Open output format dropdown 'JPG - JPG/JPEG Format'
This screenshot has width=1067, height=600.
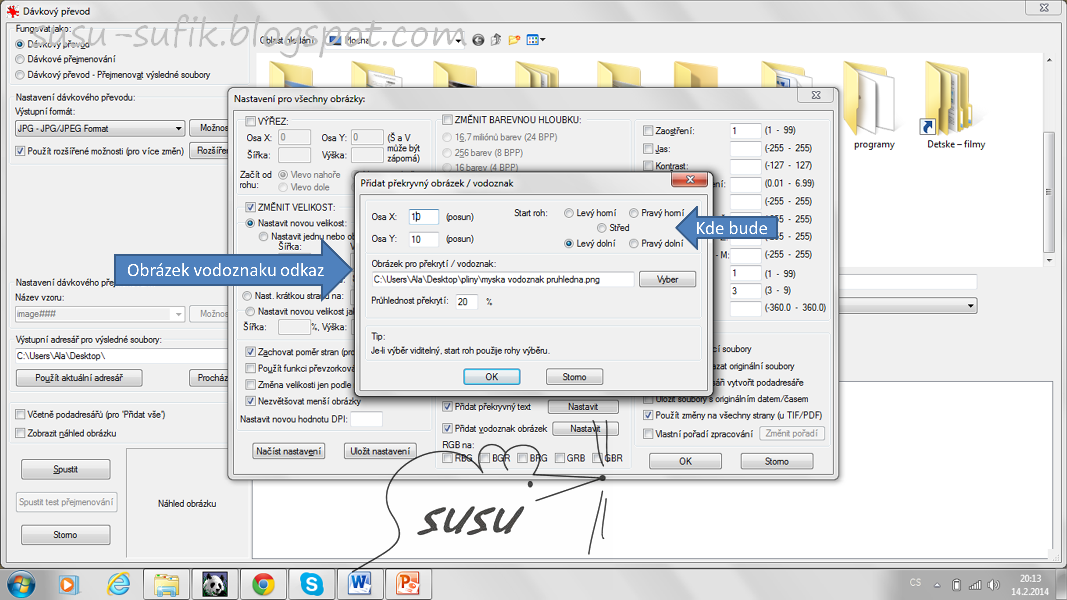[x=100, y=128]
